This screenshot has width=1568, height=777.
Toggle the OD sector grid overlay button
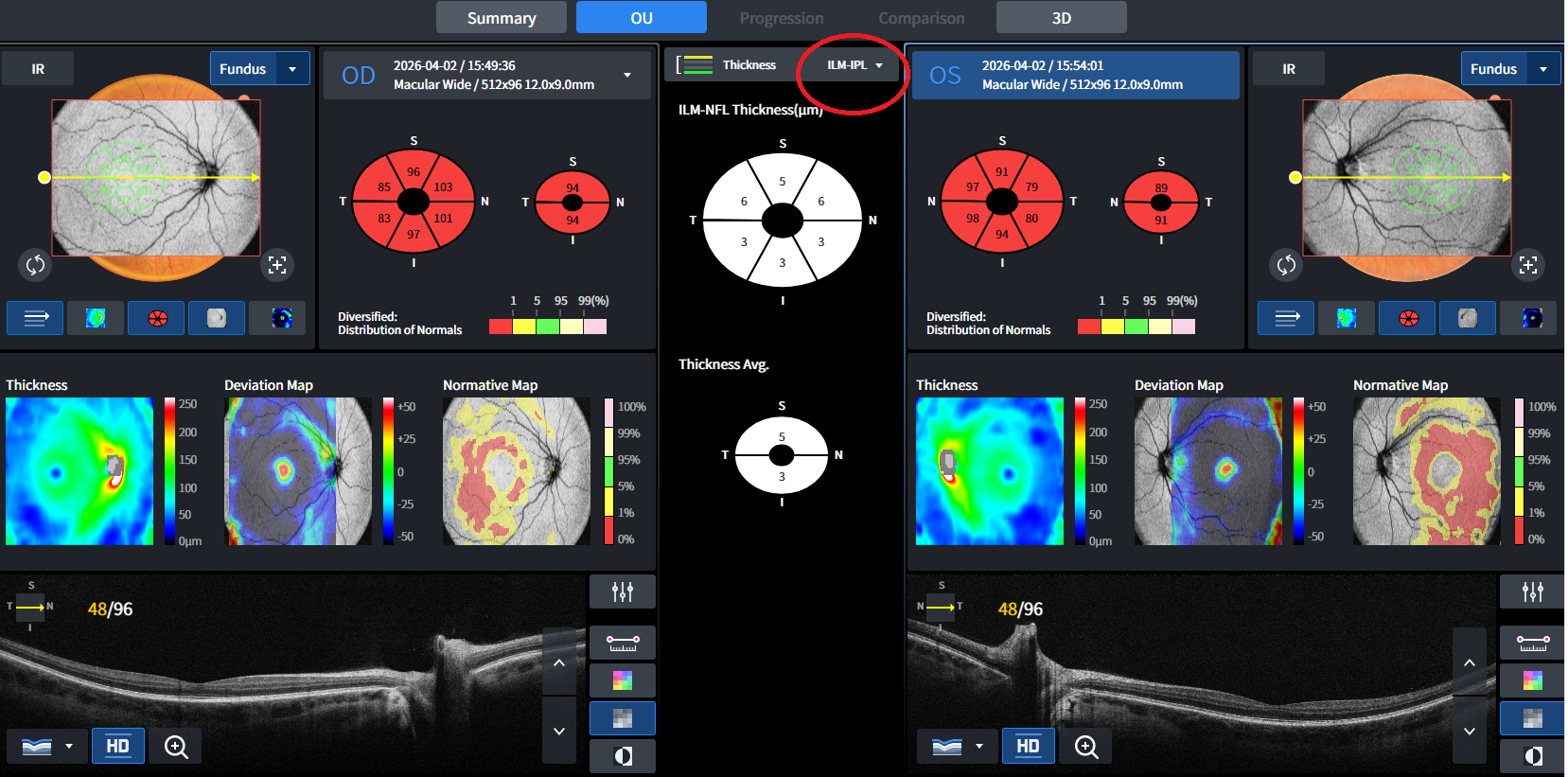[x=156, y=318]
